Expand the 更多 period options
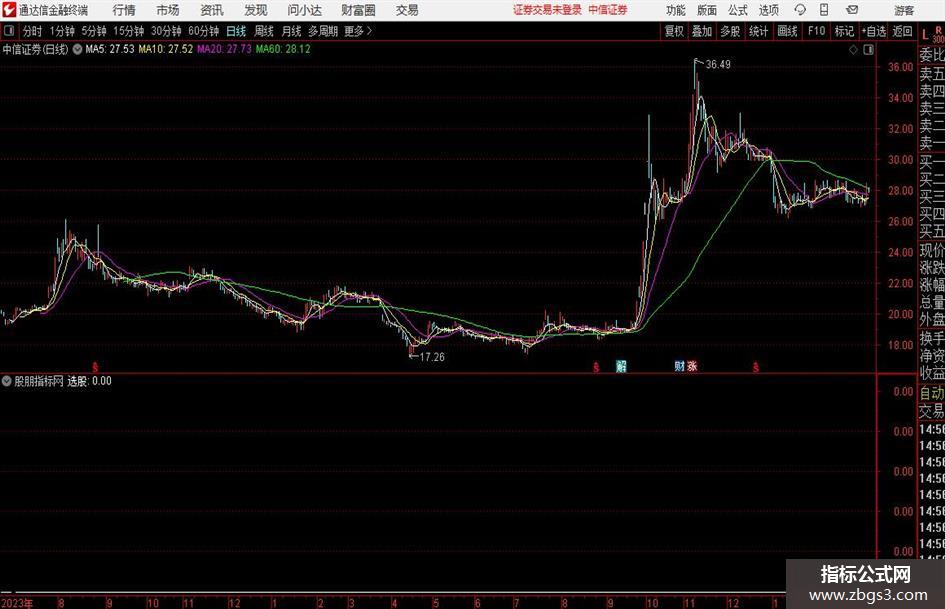Viewport: 945px width, 609px height. [358, 31]
